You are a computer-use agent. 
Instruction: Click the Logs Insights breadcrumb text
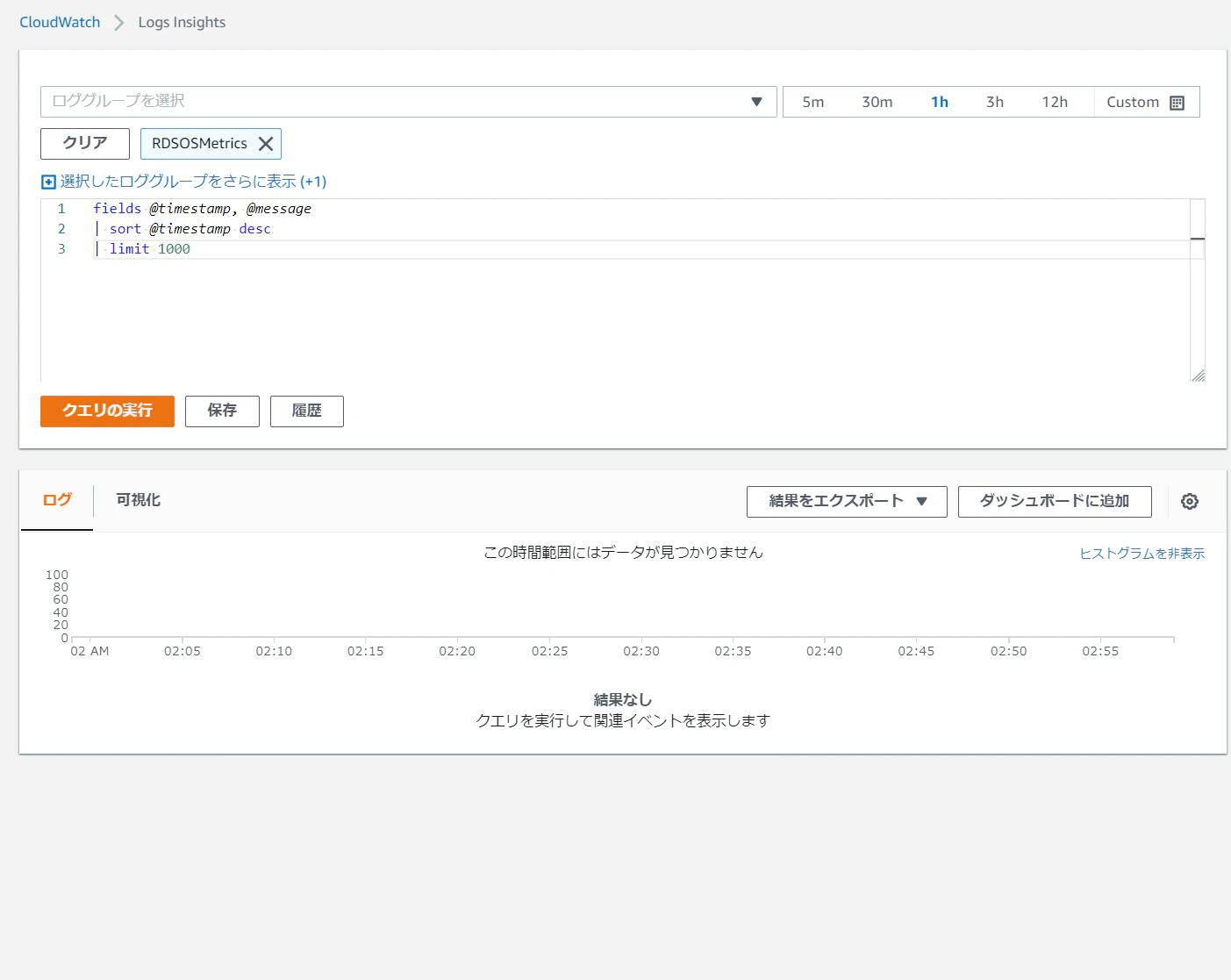[182, 23]
